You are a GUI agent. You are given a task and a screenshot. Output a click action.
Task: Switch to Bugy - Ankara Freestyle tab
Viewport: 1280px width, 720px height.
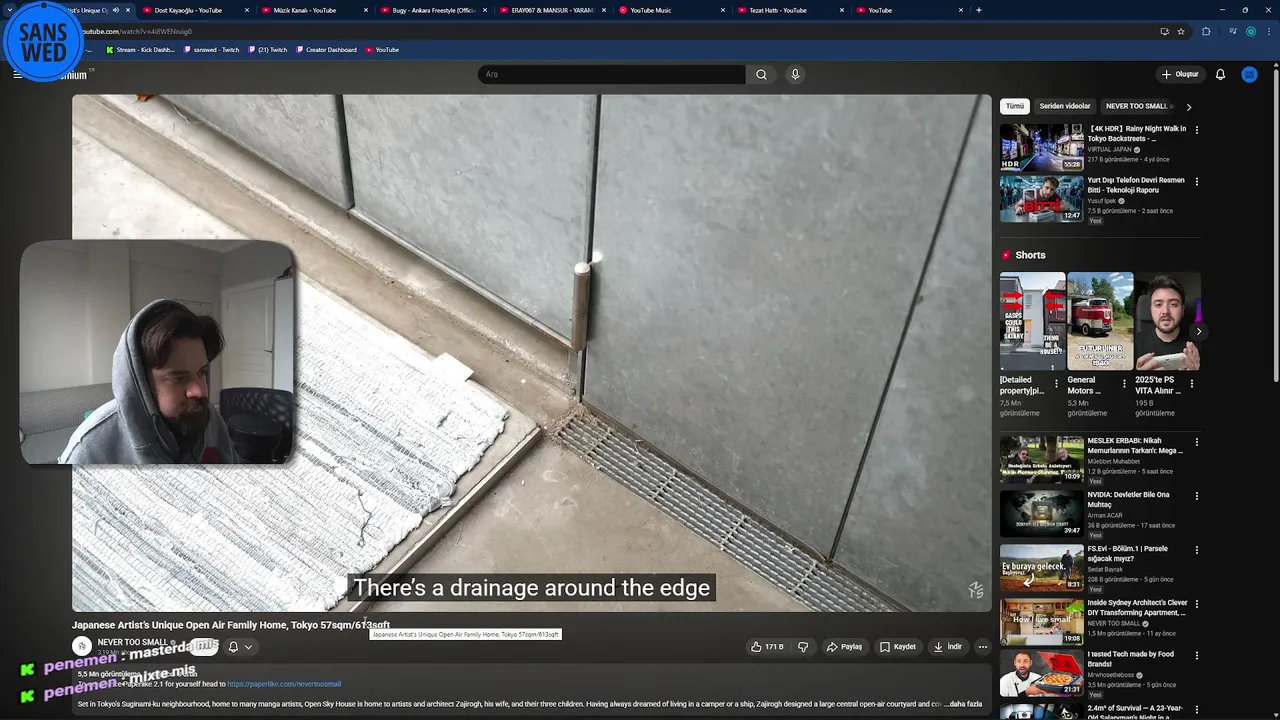click(433, 10)
